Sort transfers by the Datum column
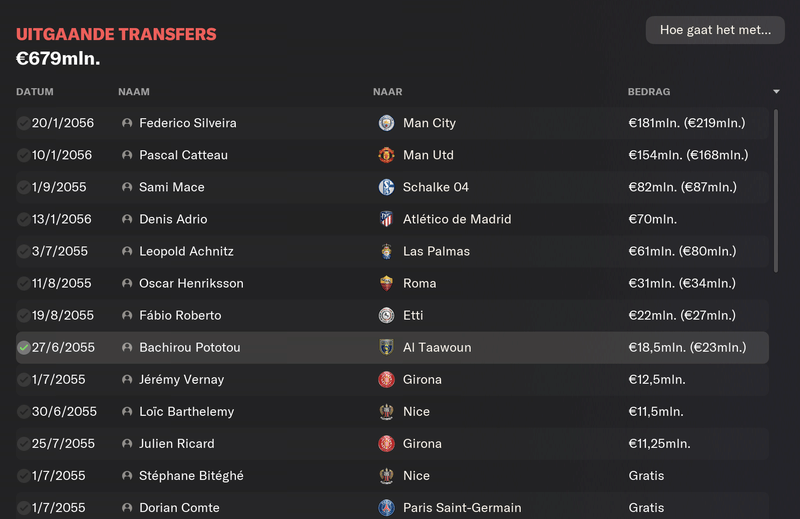 (x=35, y=92)
